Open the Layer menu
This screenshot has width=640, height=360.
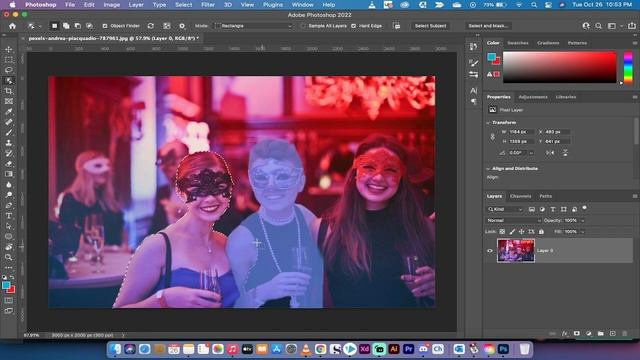tap(136, 5)
